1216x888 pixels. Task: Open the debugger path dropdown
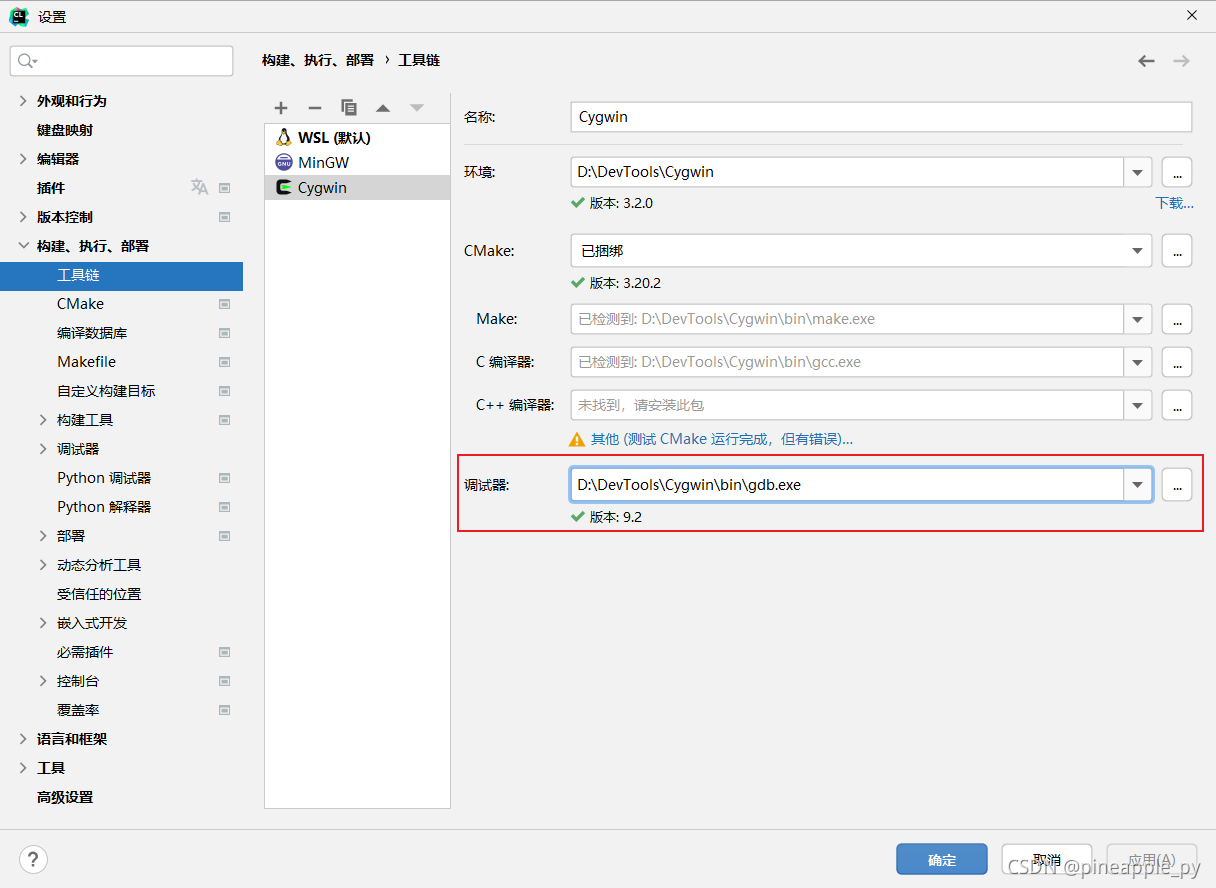tap(1138, 485)
